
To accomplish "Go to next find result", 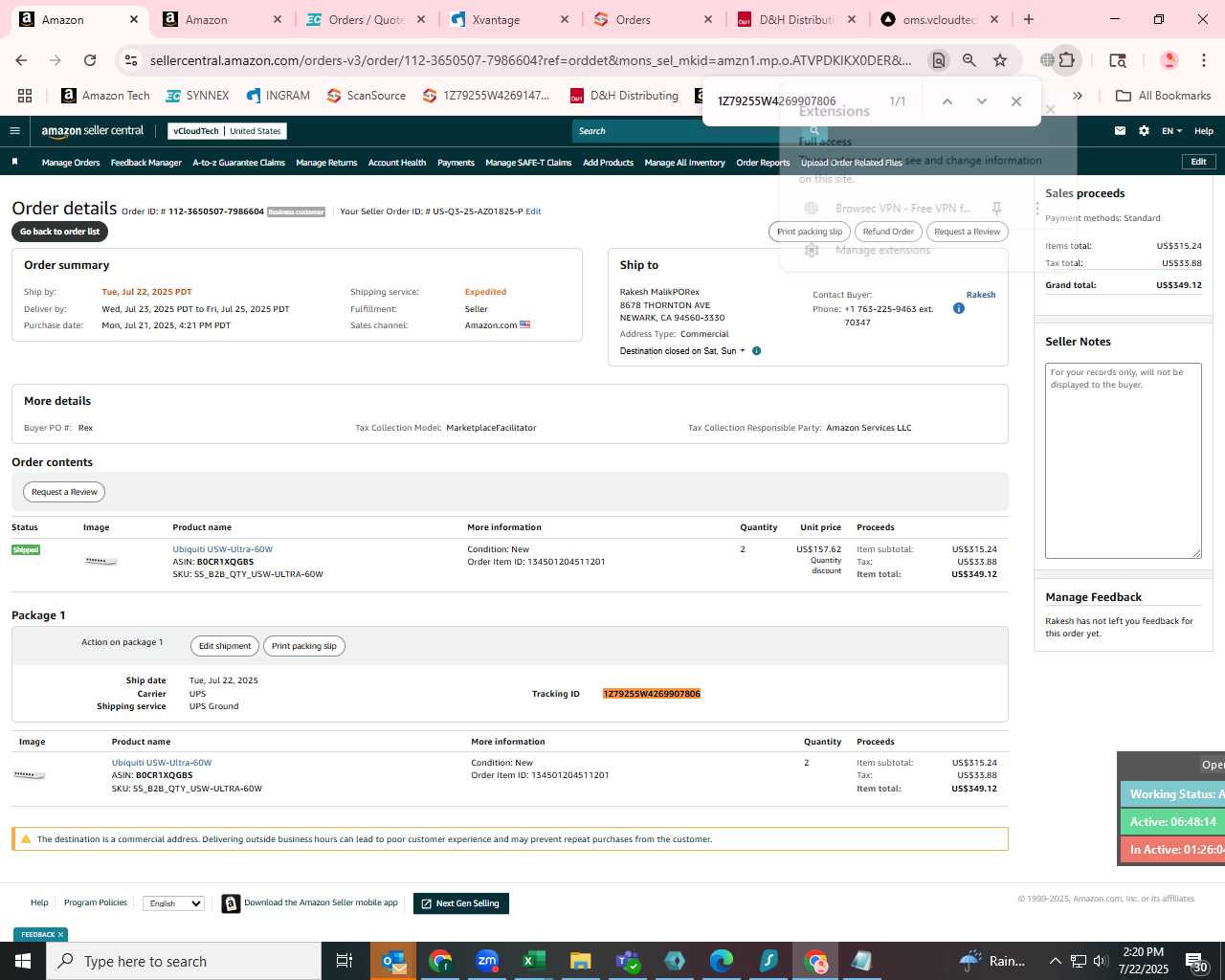I will [981, 101].
